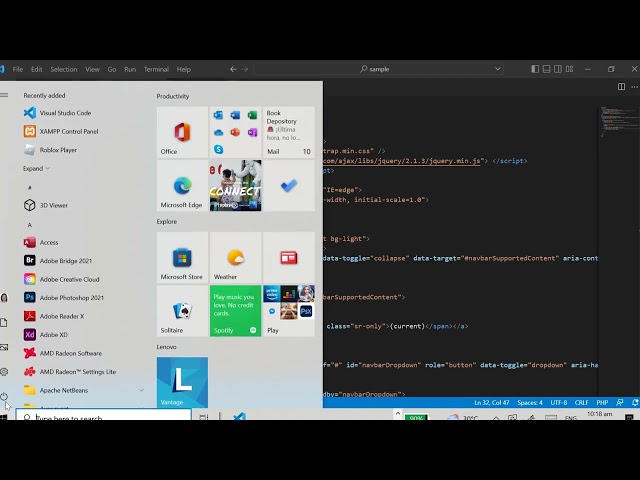Open the Photos CONNECT live tile
640x480 pixels.
pos(236,186)
